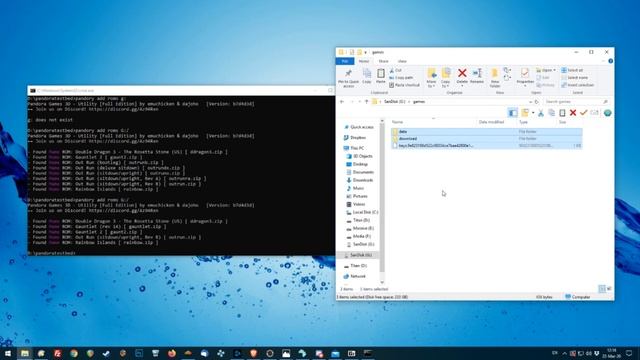The image size is (640, 360).
Task: Switch to the Home ribbon tab
Action: click(x=364, y=61)
